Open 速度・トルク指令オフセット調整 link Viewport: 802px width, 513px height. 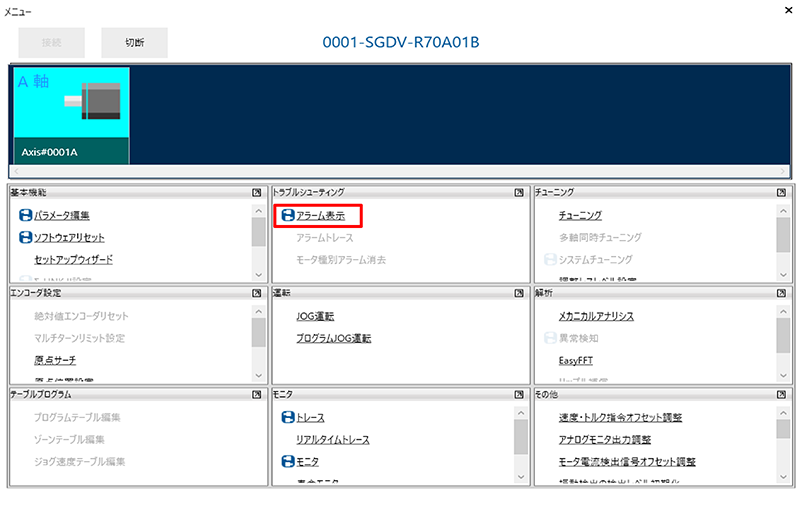pyautogui.click(x=620, y=417)
